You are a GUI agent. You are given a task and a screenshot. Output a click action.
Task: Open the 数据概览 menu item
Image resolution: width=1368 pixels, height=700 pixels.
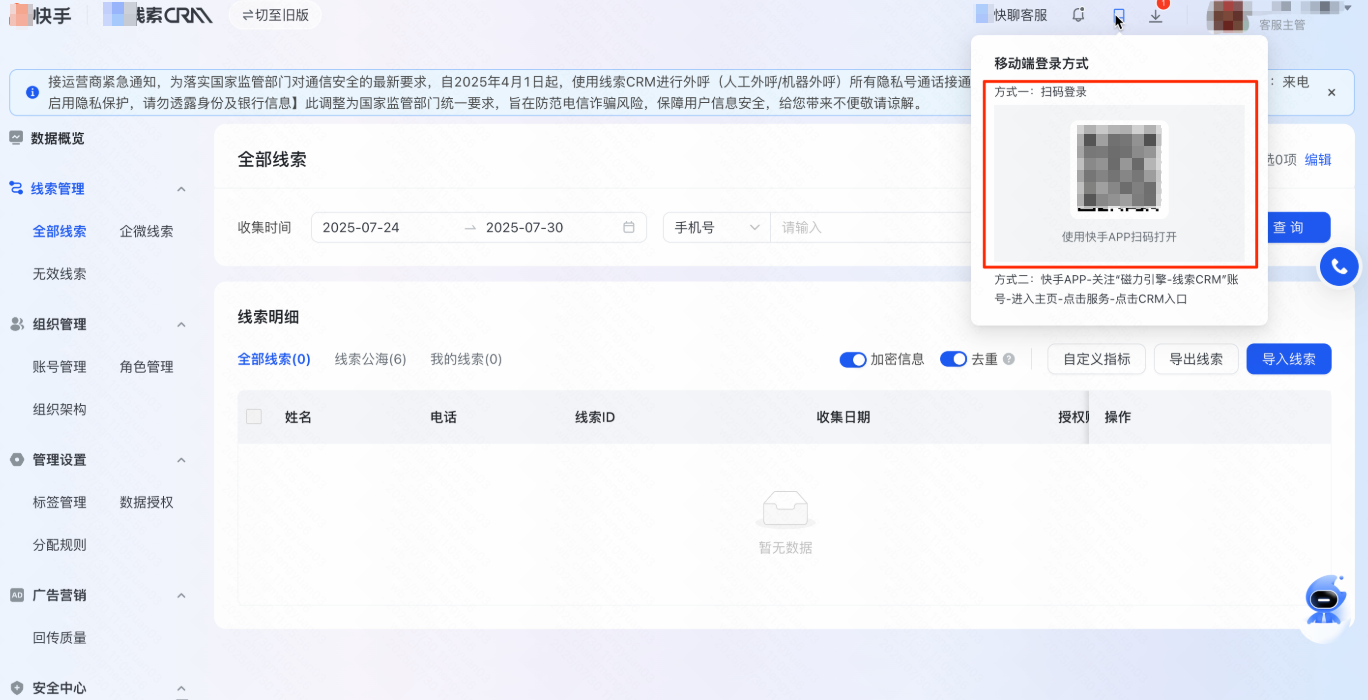(58, 138)
